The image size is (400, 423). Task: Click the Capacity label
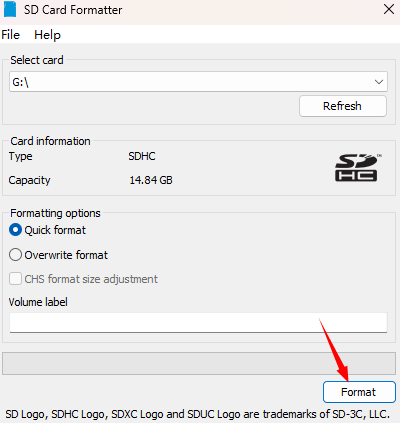pos(29,180)
